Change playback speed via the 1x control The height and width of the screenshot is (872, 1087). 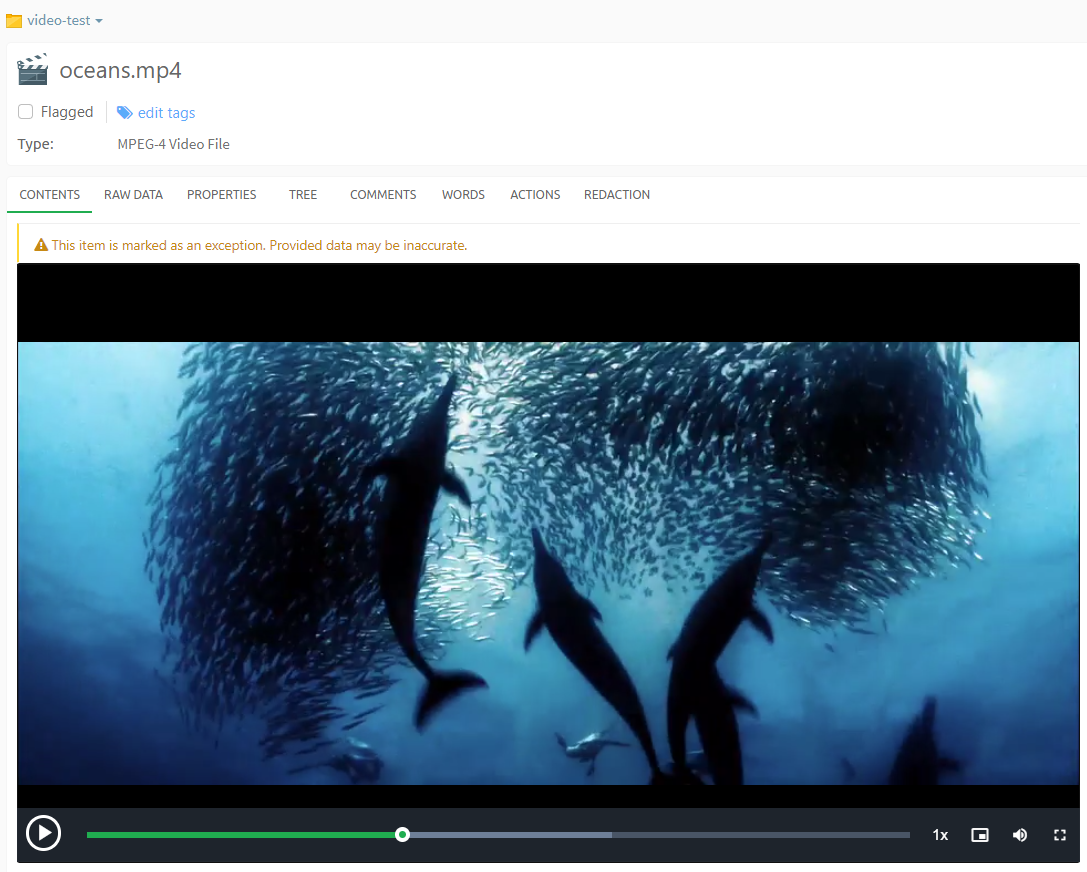click(x=940, y=834)
